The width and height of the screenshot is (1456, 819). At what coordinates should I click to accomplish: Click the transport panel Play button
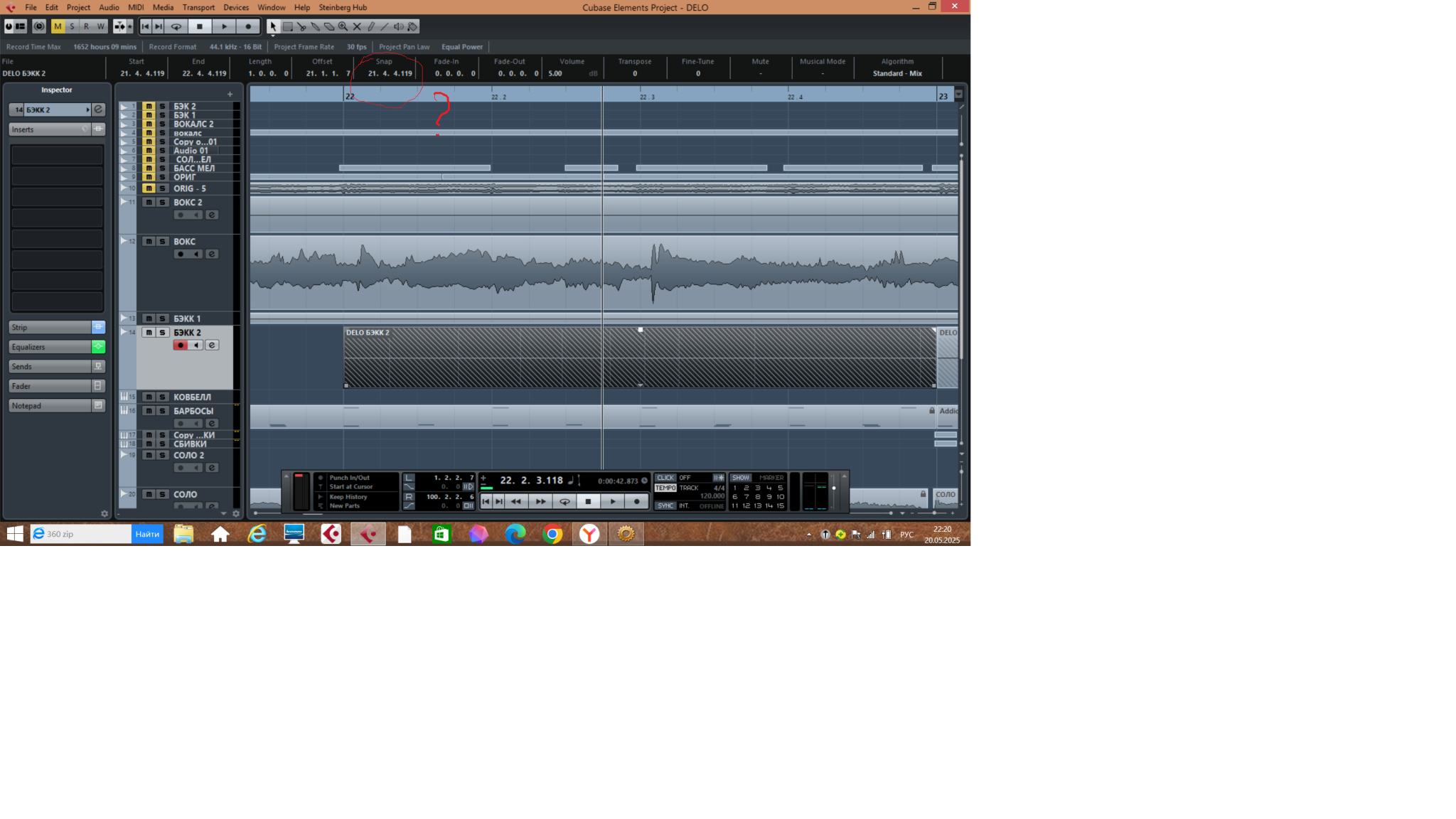coord(613,501)
